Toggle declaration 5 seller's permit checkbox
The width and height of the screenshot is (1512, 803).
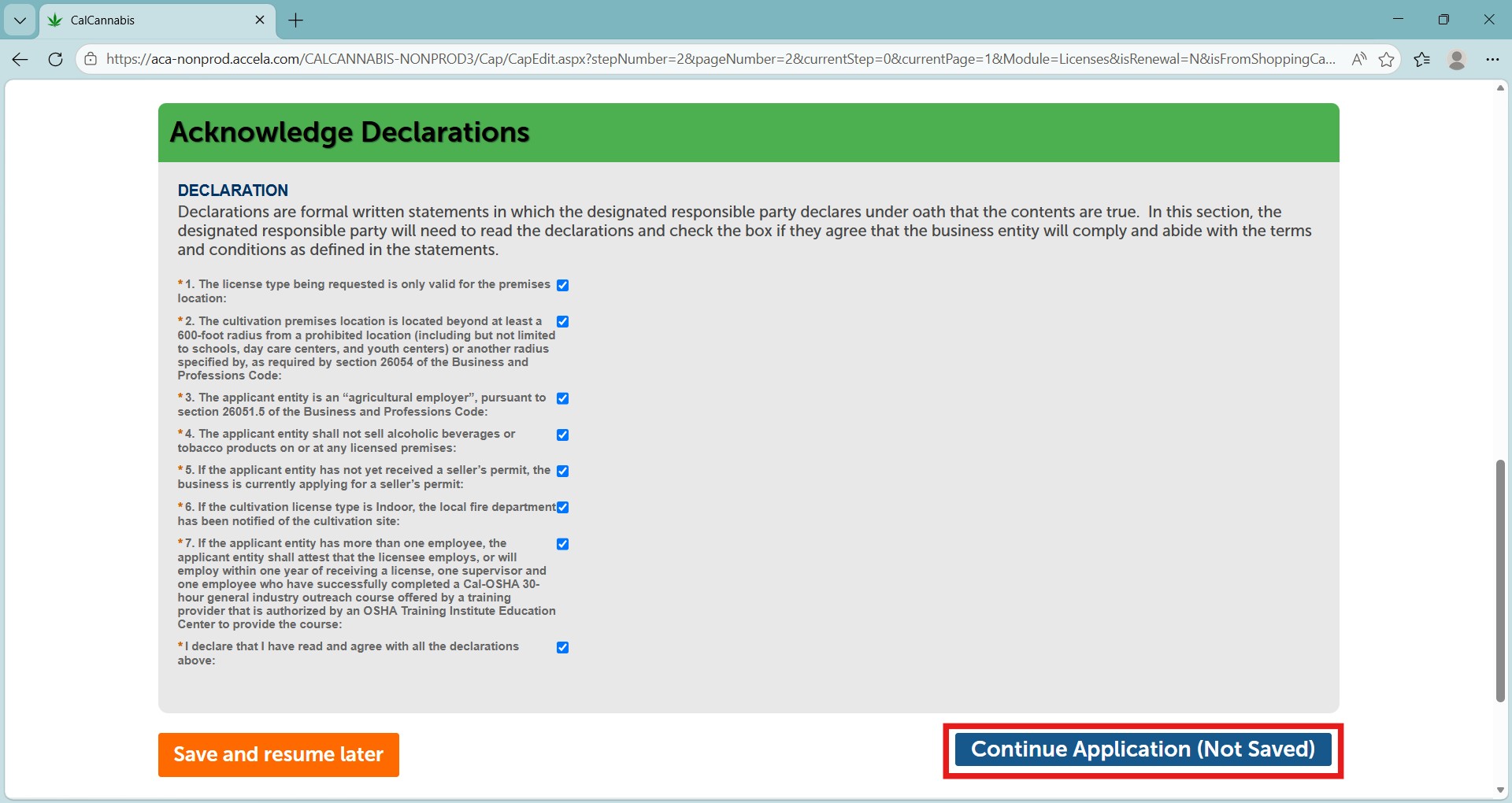563,471
